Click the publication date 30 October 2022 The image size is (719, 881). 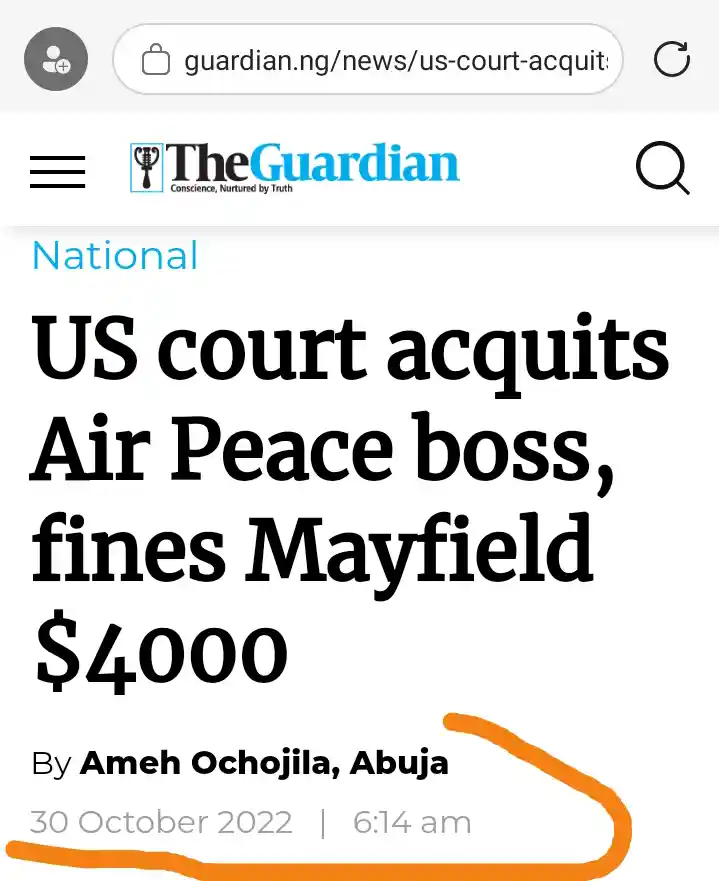click(160, 822)
